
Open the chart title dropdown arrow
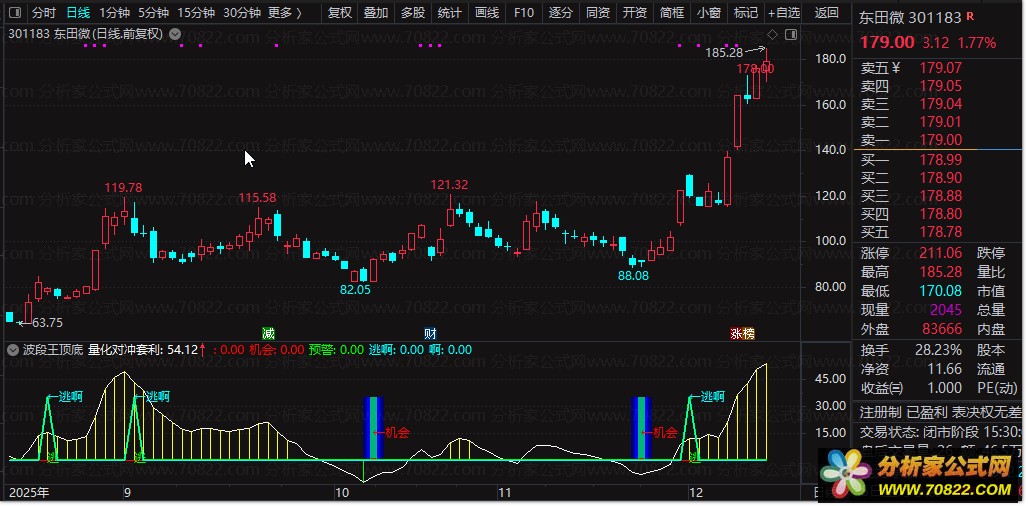[176, 34]
